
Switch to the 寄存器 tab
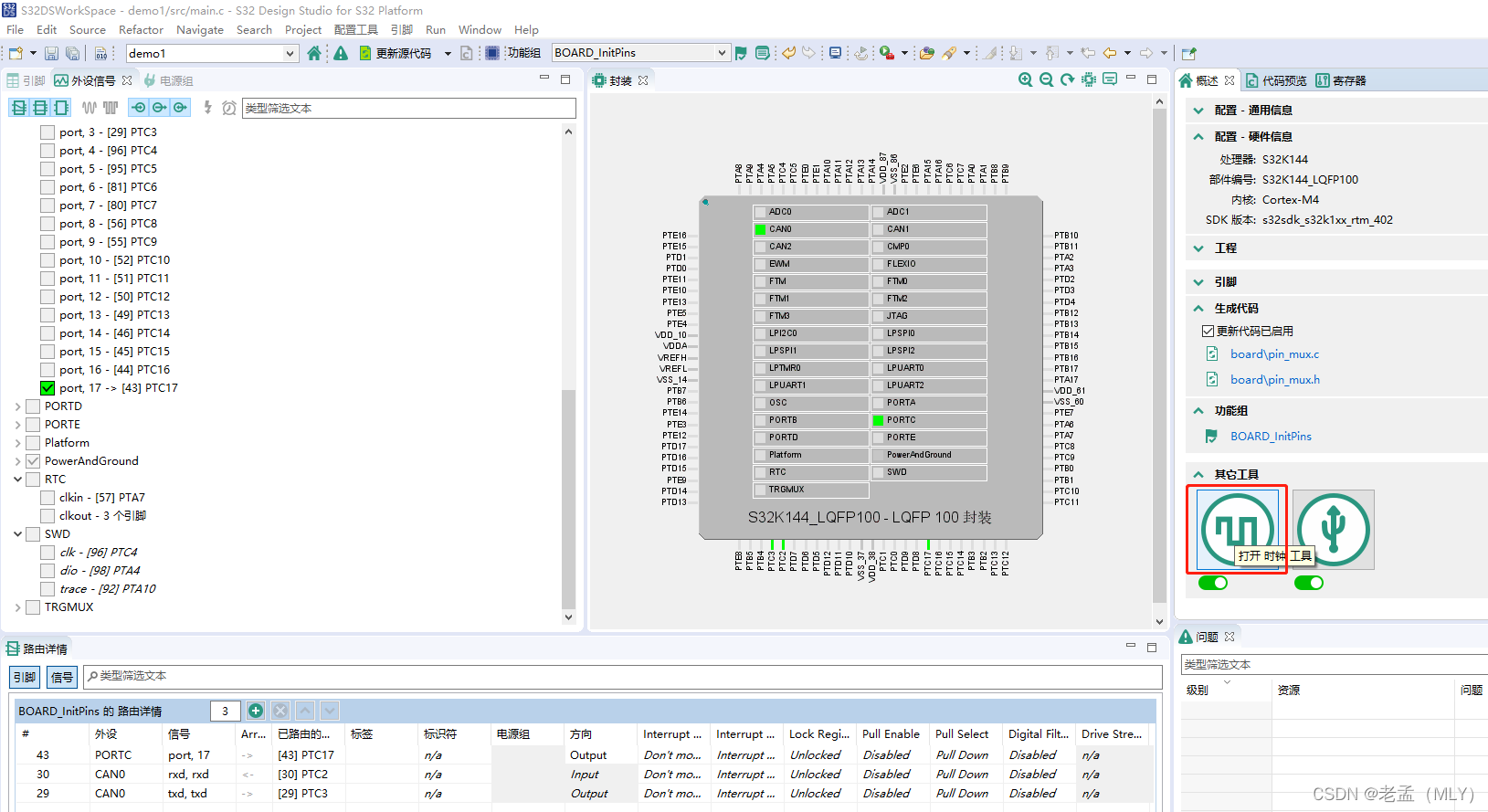tap(1341, 80)
